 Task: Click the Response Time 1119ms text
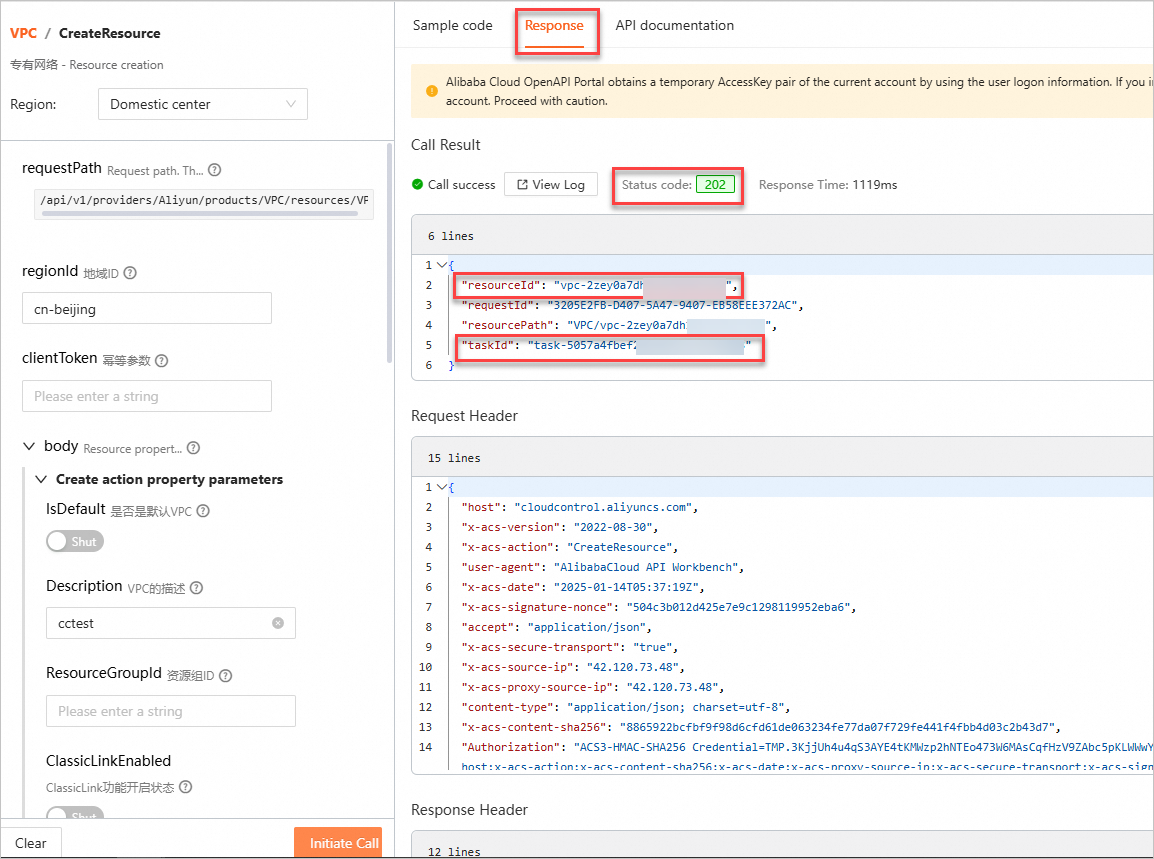coord(828,185)
